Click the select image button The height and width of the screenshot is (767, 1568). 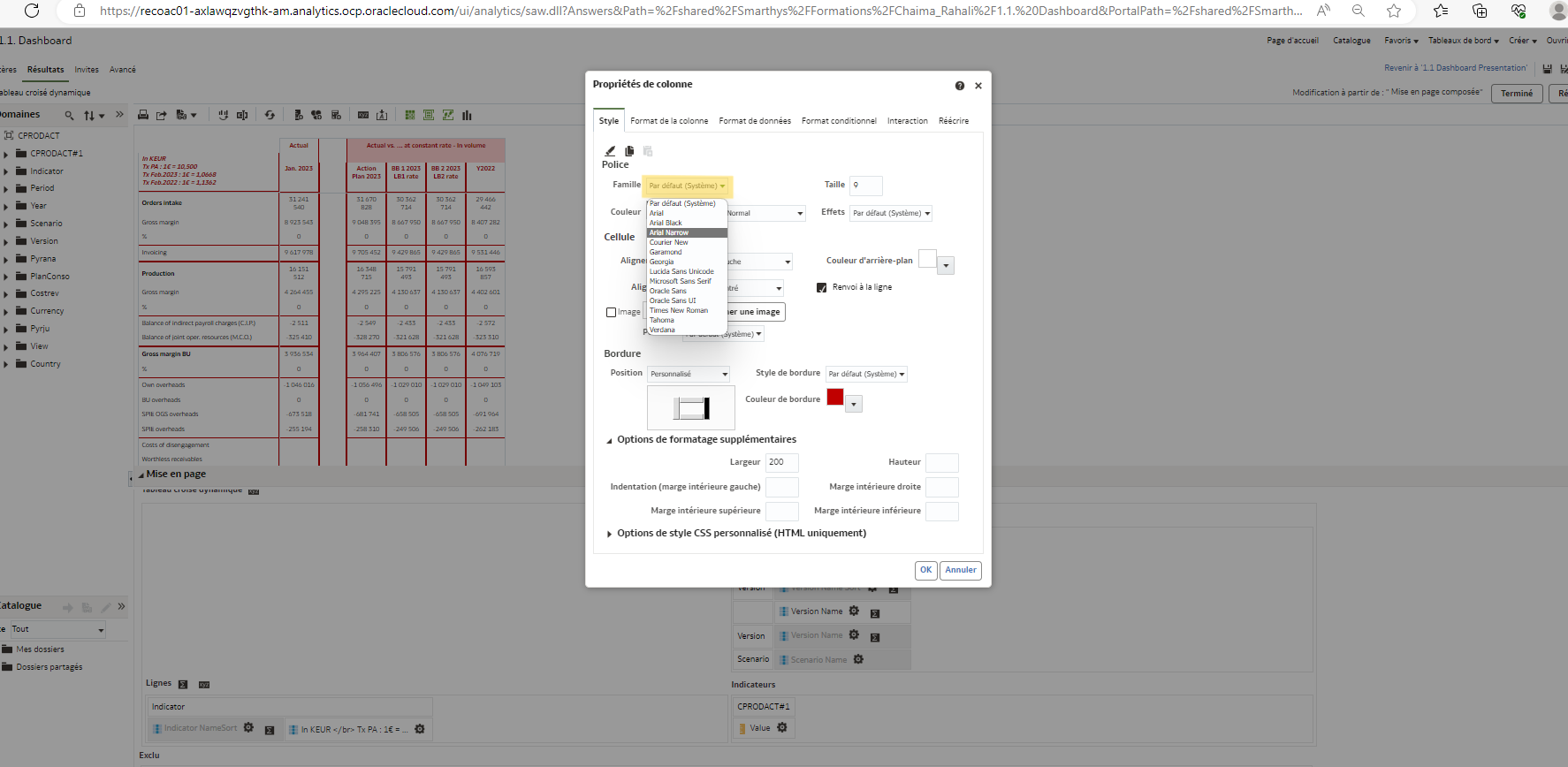tap(756, 312)
